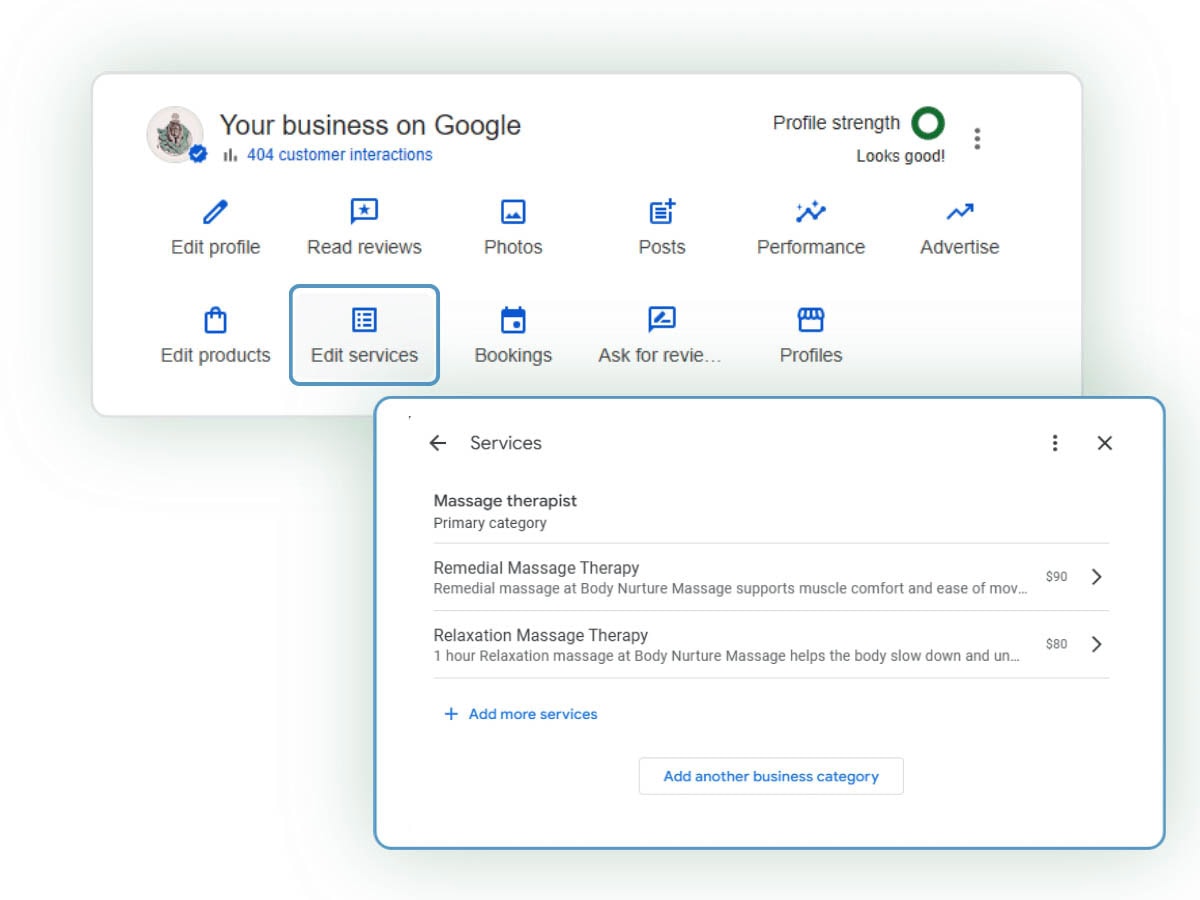Viewport: 1200px width, 900px height.
Task: Expand Relaxation Massage Therapy chevron
Action: [x=1097, y=644]
